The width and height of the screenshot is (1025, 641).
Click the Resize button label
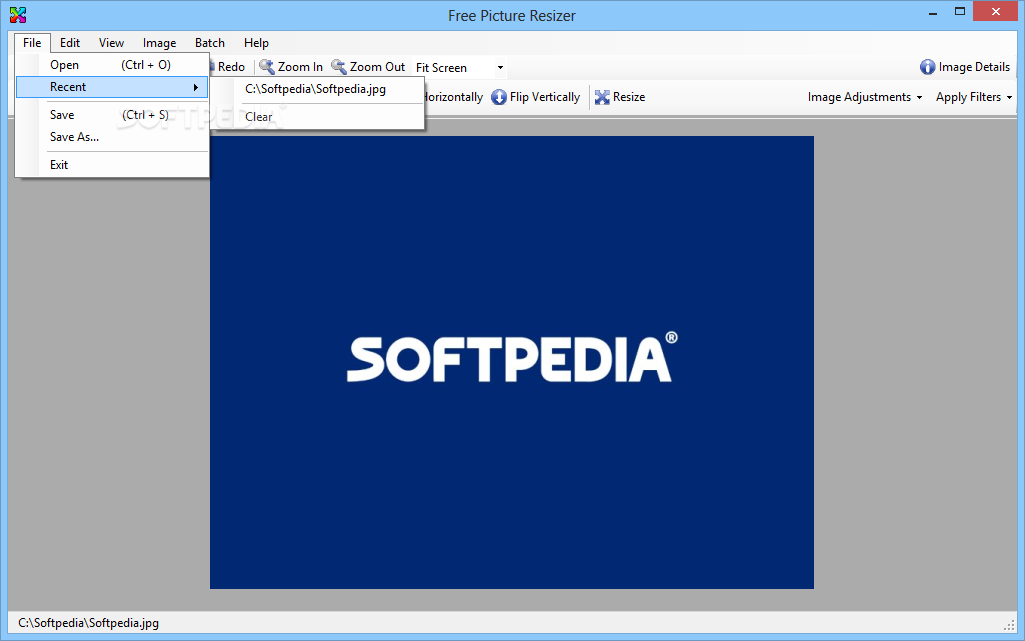[629, 97]
